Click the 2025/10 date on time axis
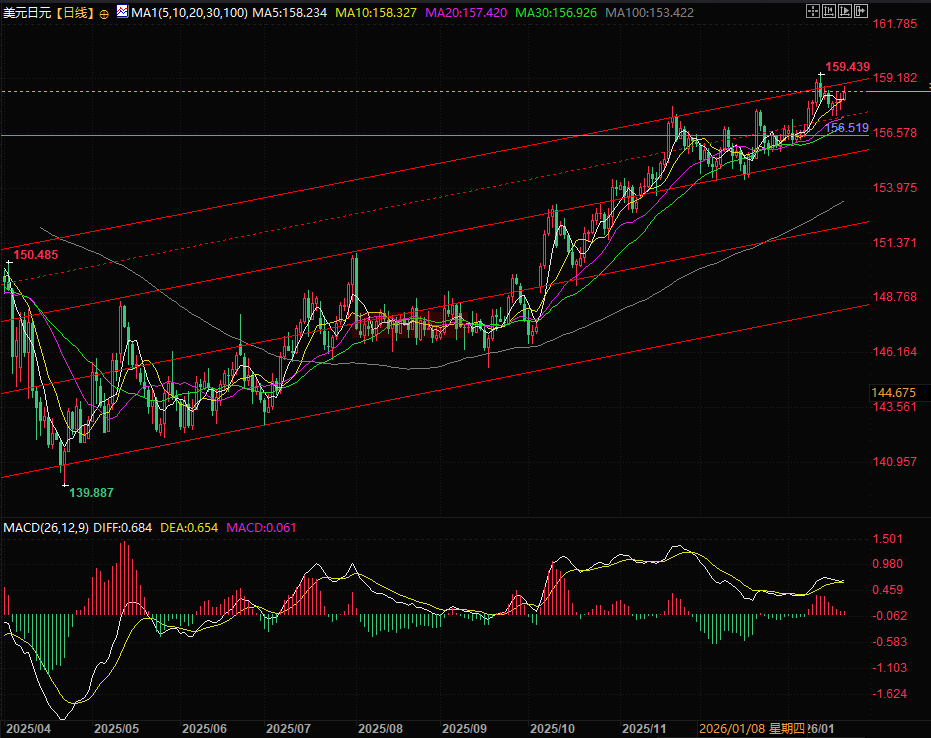This screenshot has height=738, width=931. (x=551, y=729)
